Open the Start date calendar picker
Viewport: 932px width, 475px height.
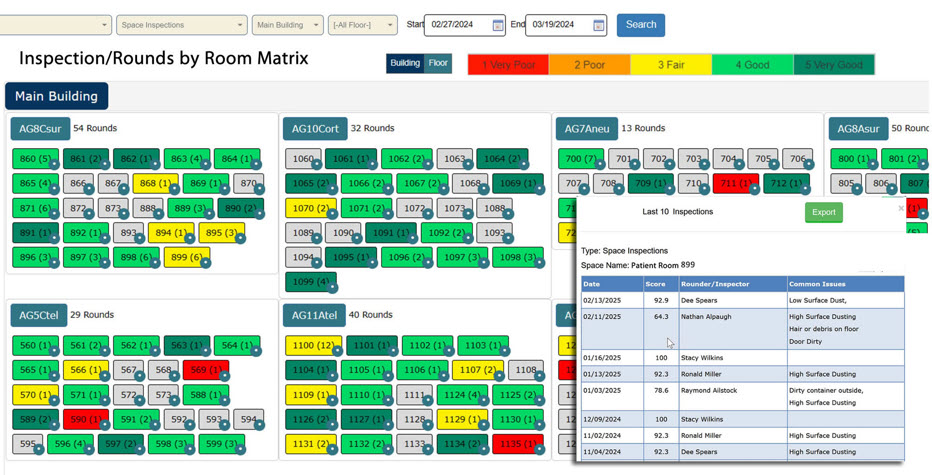point(498,25)
